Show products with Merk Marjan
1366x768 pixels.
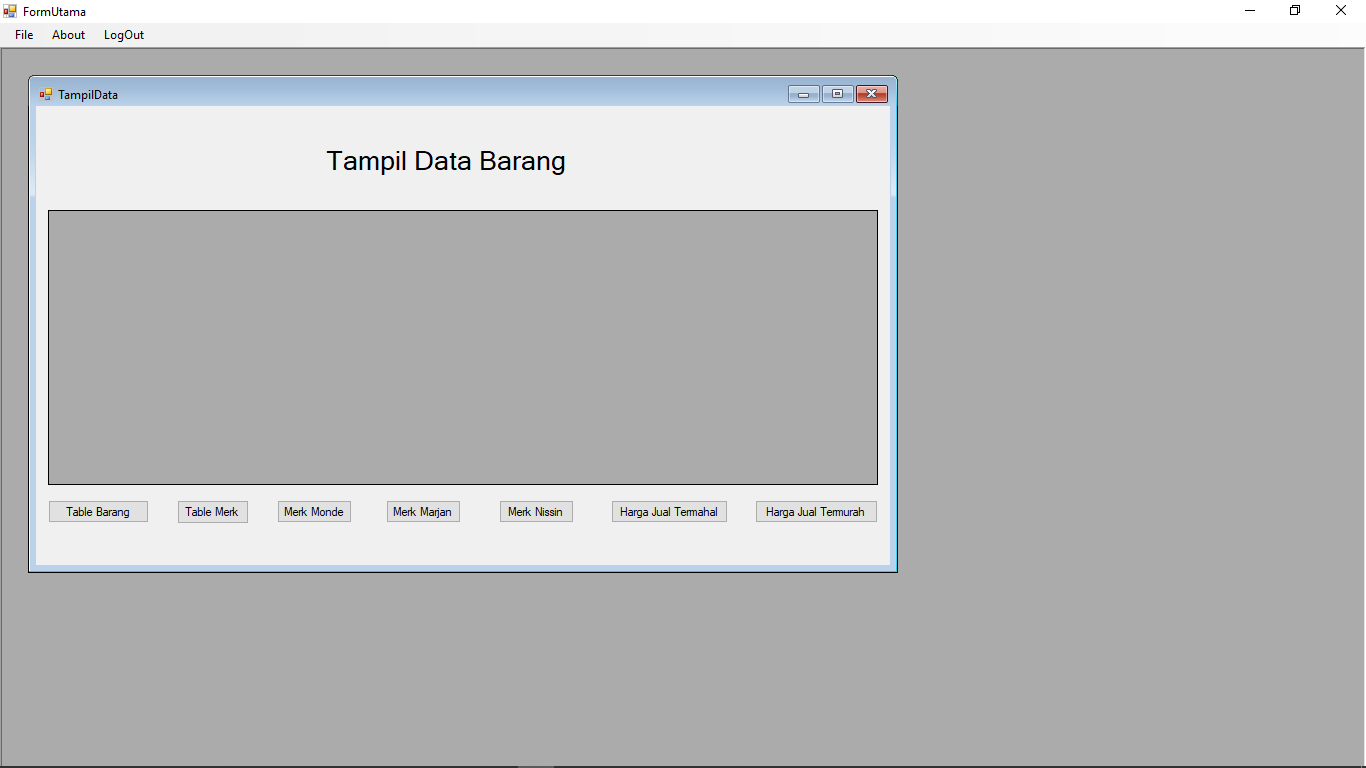tap(423, 511)
